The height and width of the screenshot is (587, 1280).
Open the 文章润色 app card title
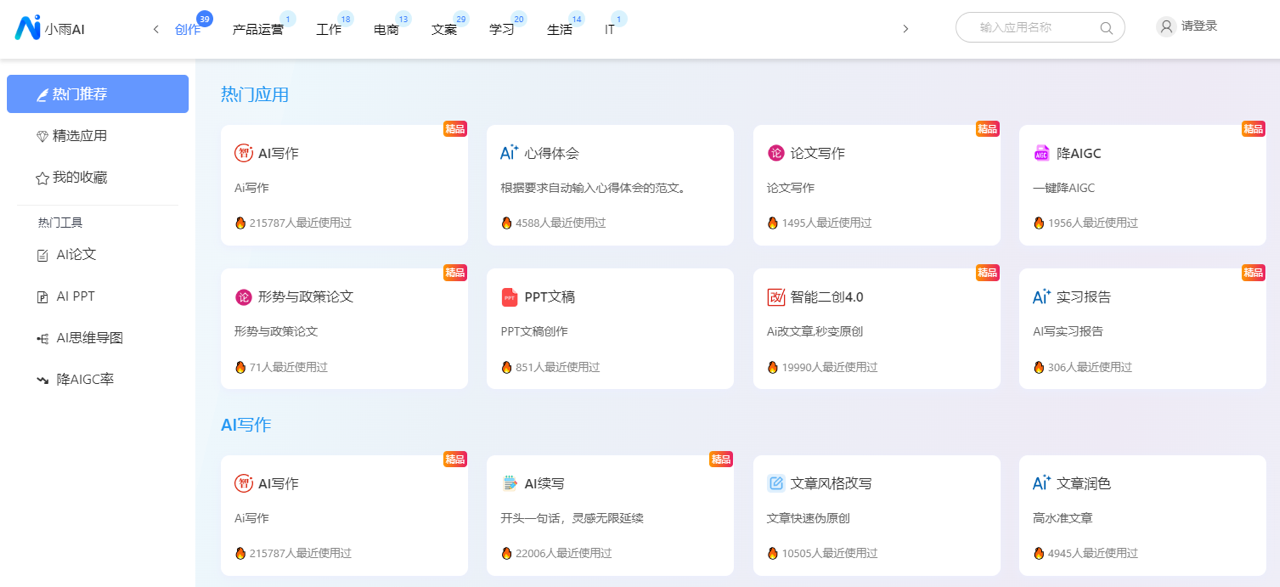point(1084,483)
